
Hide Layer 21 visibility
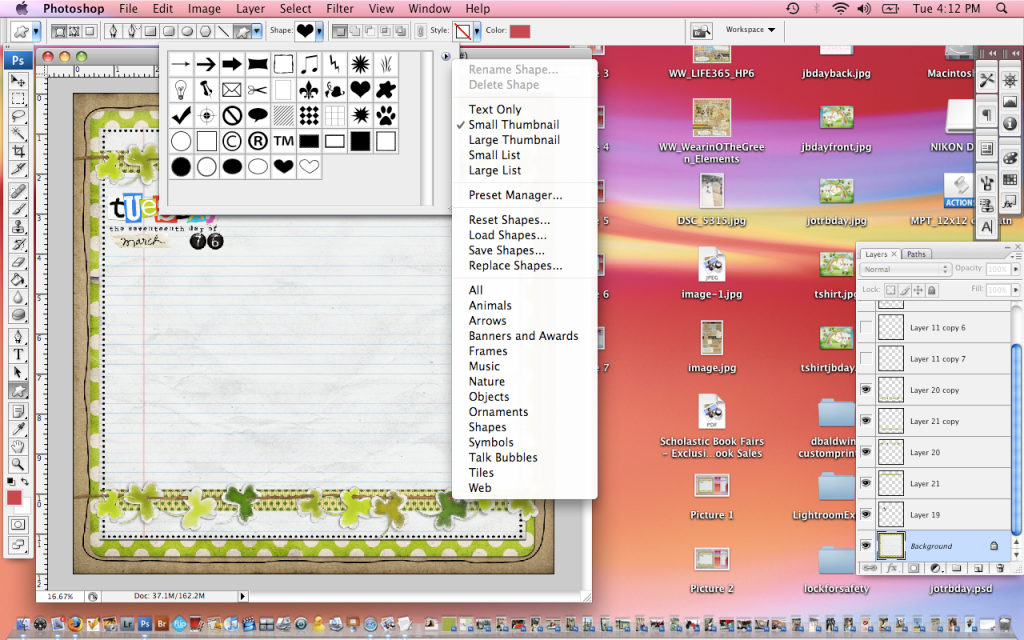coord(866,483)
